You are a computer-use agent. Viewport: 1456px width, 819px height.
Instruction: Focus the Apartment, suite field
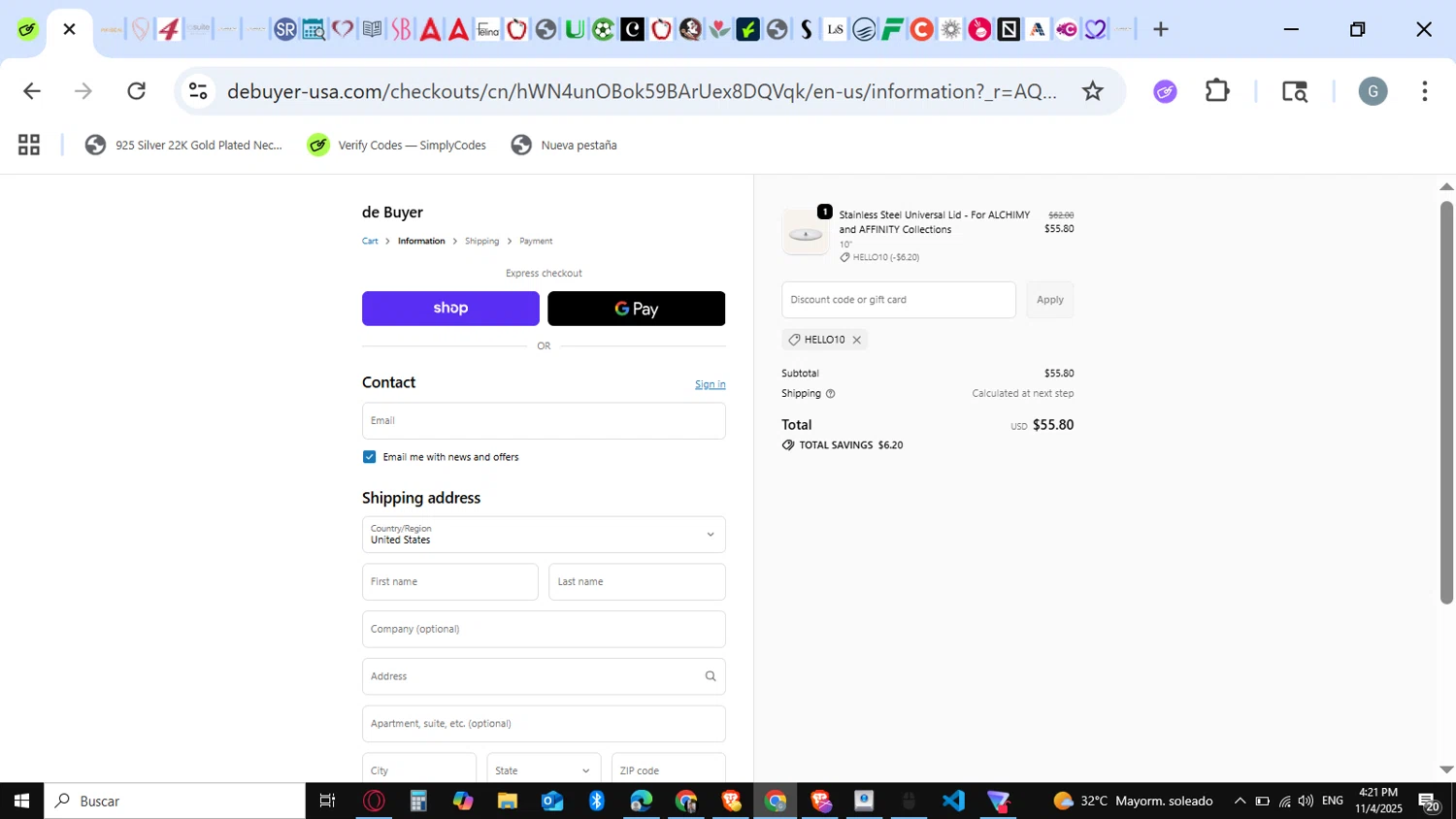(544, 724)
